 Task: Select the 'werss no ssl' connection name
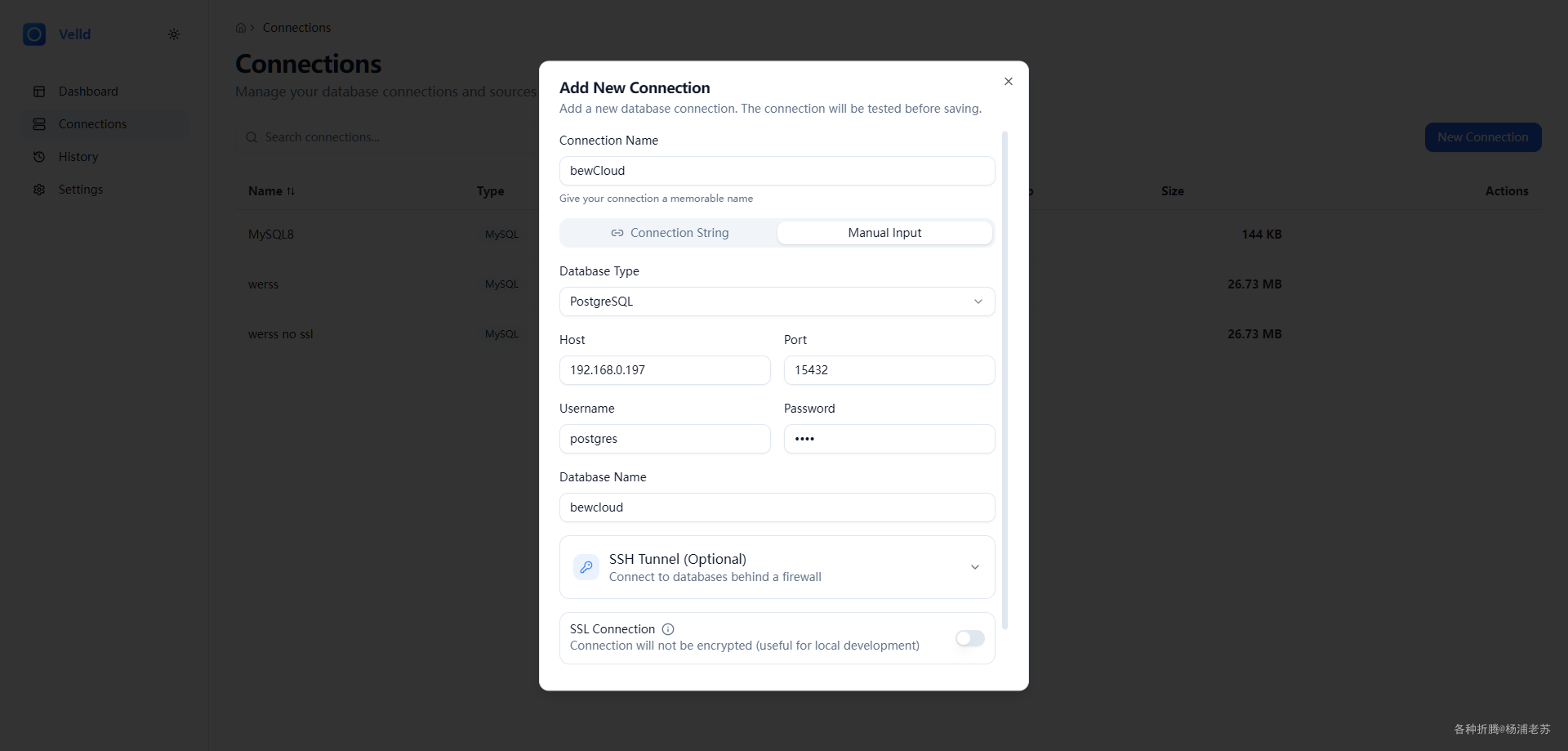281,334
